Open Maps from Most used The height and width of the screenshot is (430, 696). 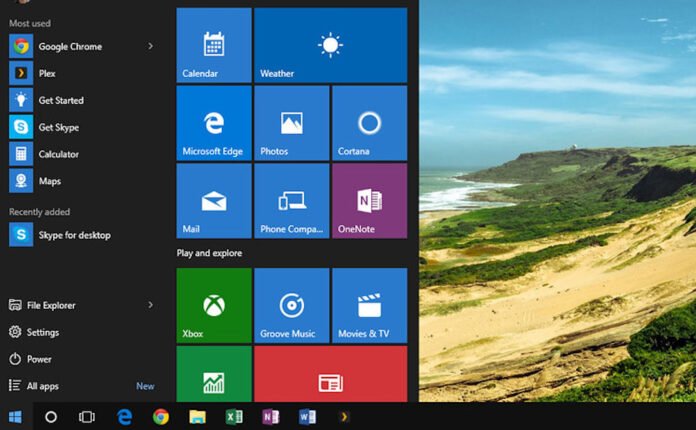tap(84, 181)
